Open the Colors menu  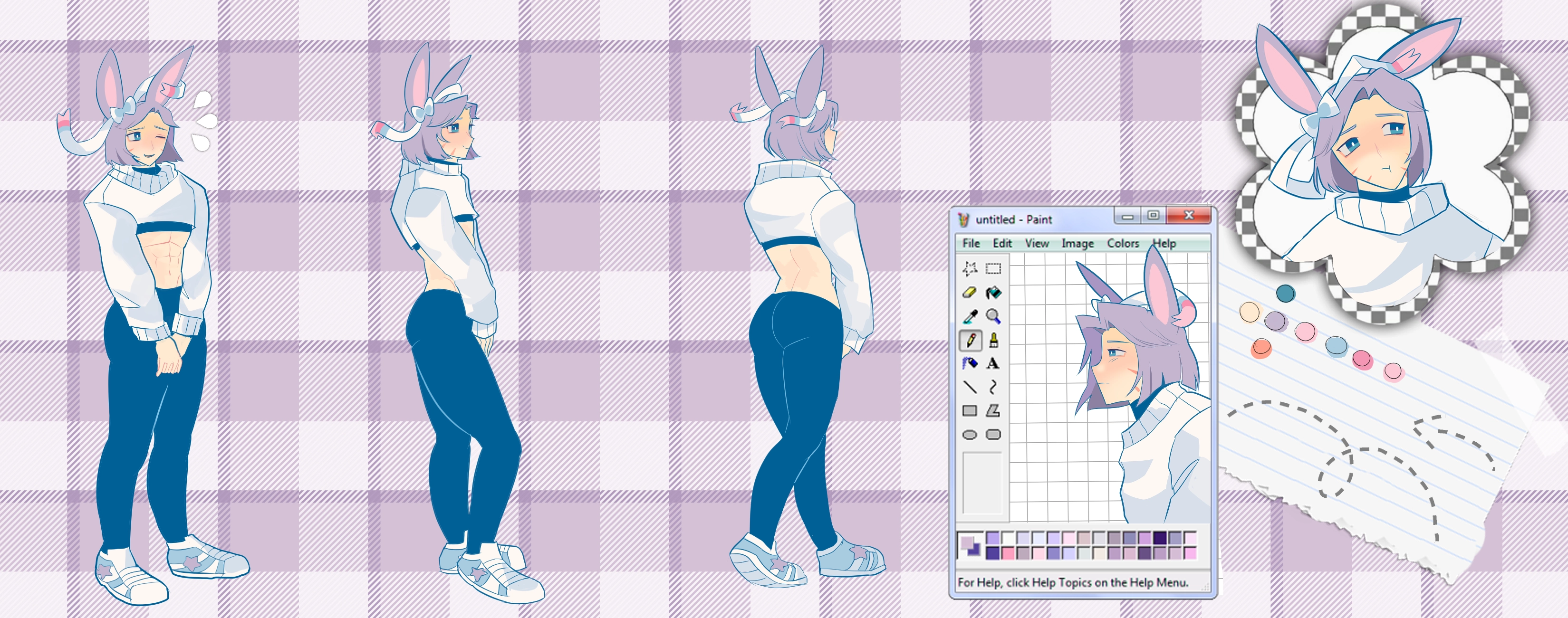pos(1123,243)
